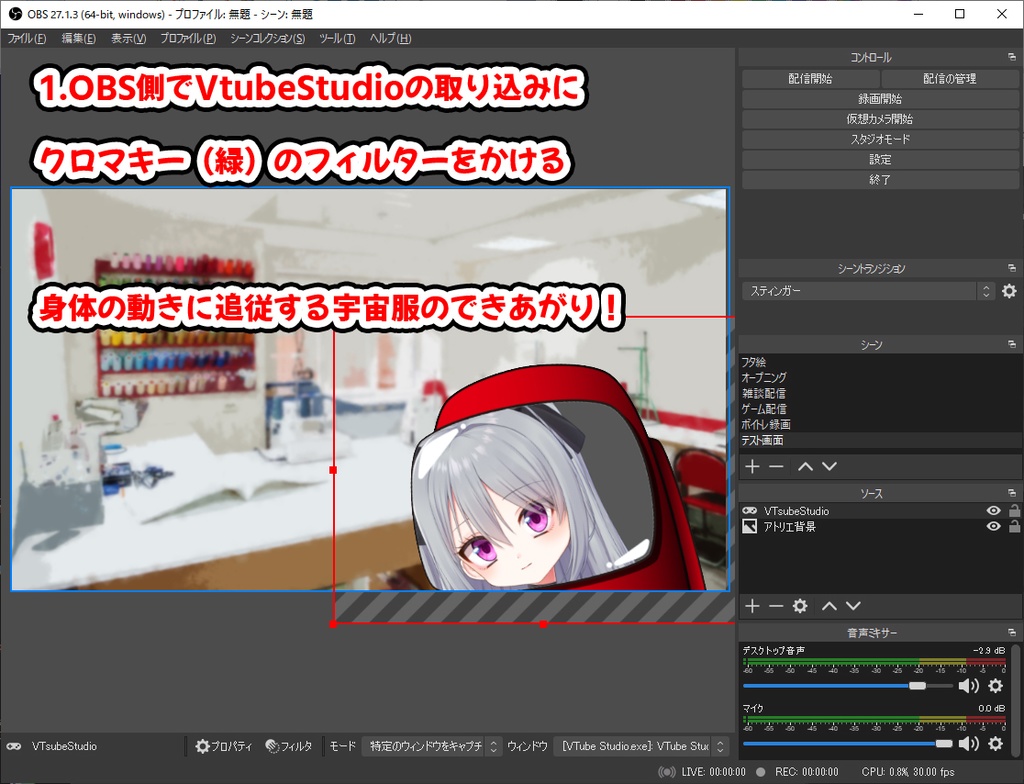Undock the Scene Transitions panel
Viewport: 1024px width, 784px height.
[1012, 269]
